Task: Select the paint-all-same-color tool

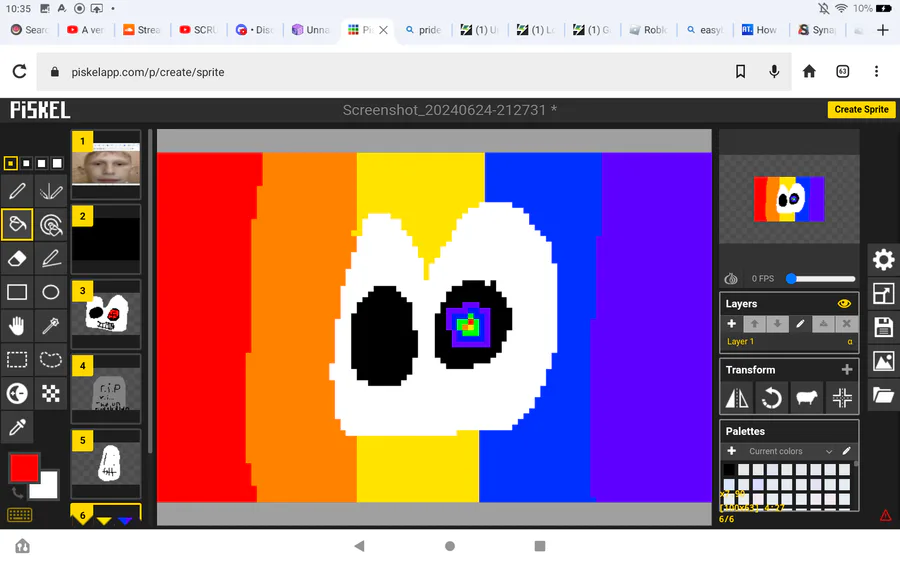Action: pyautogui.click(x=51, y=225)
